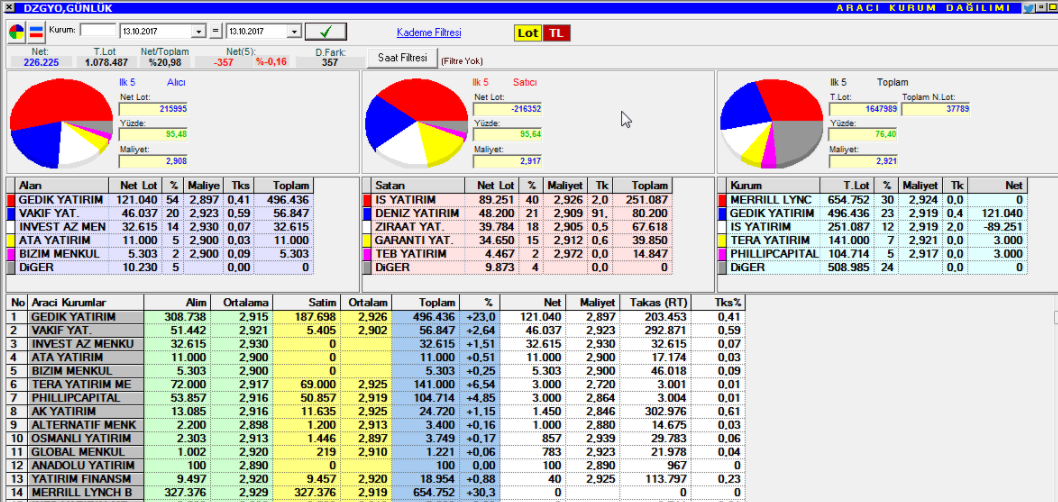The width and height of the screenshot is (1058, 502).
Task: Click the red swatch beside GEDIK YATIRIM buyer
Action: [x=10, y=200]
